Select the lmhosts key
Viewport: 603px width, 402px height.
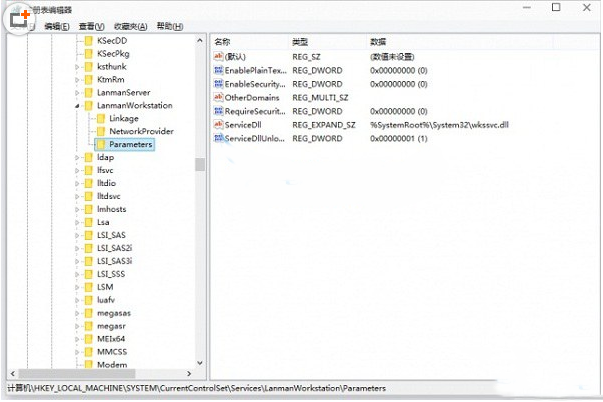(x=112, y=209)
